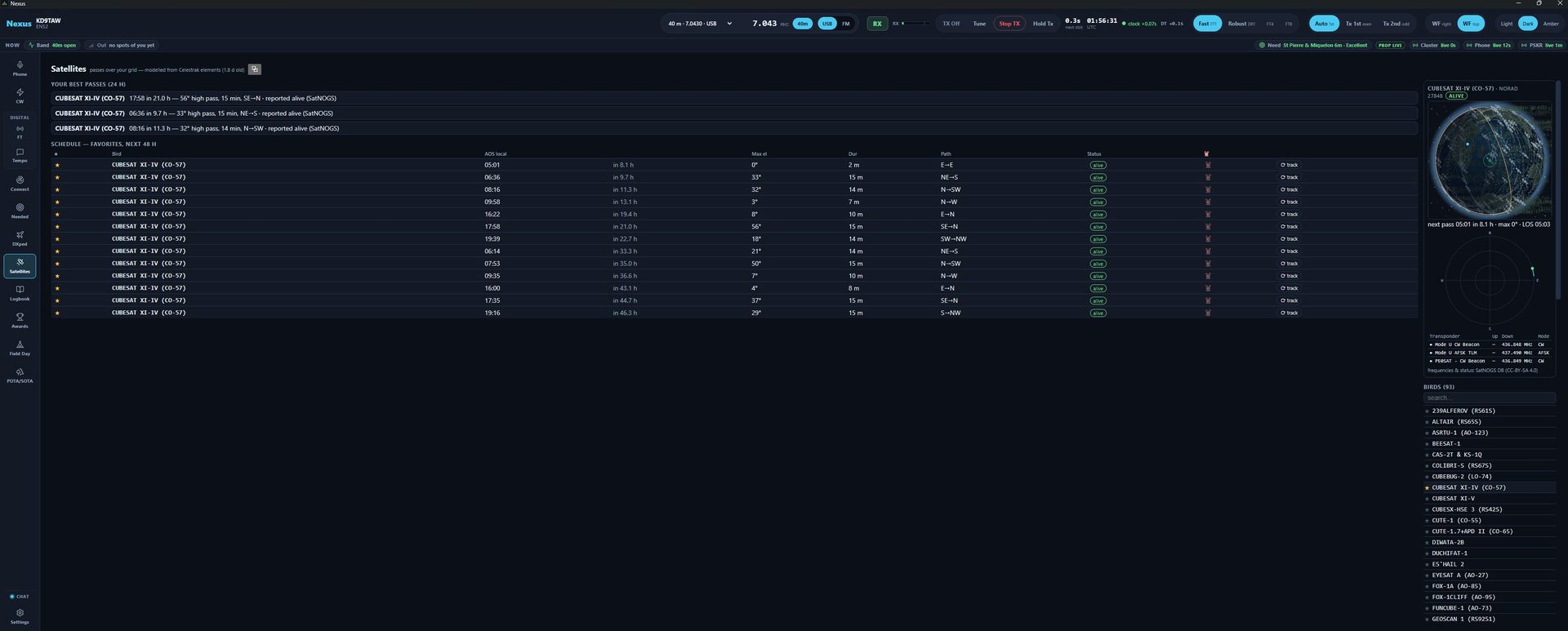Open the Field Day tab

pyautogui.click(x=20, y=348)
